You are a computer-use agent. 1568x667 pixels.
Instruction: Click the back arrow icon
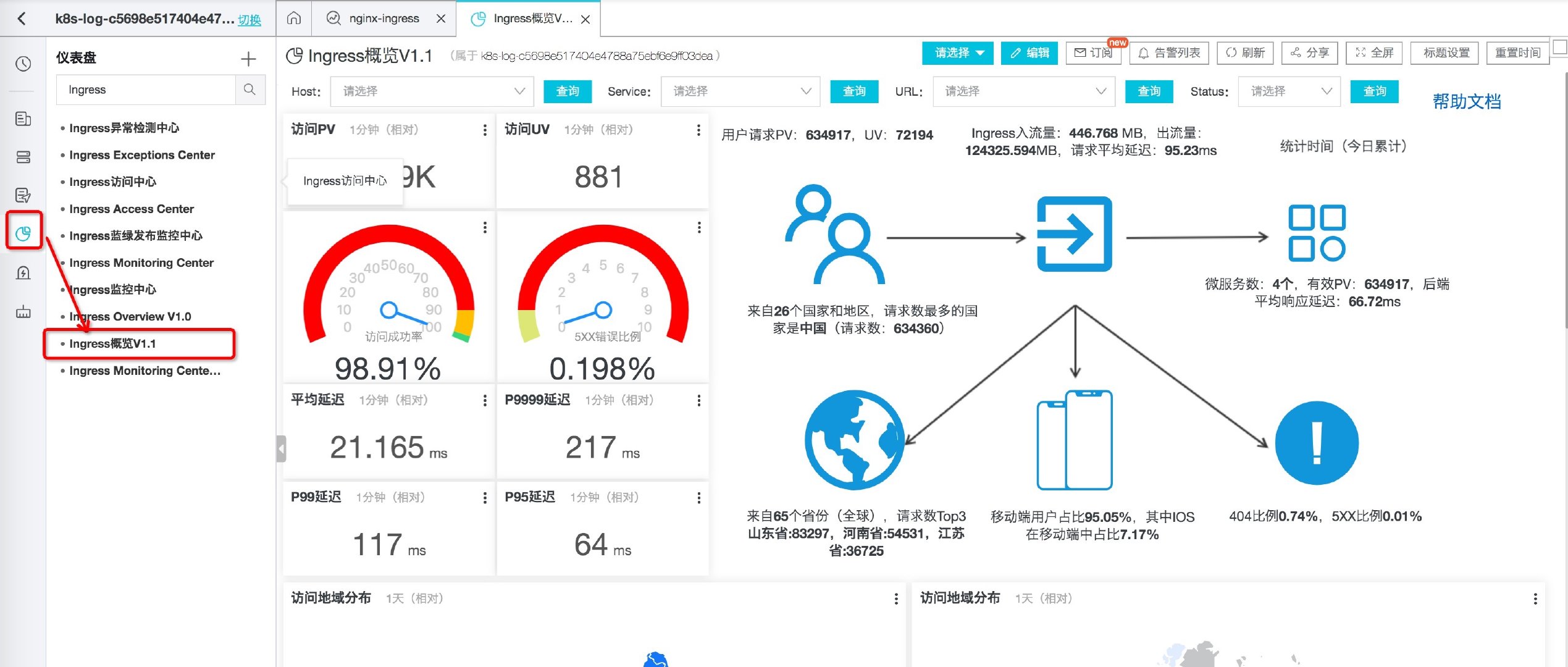pos(22,19)
